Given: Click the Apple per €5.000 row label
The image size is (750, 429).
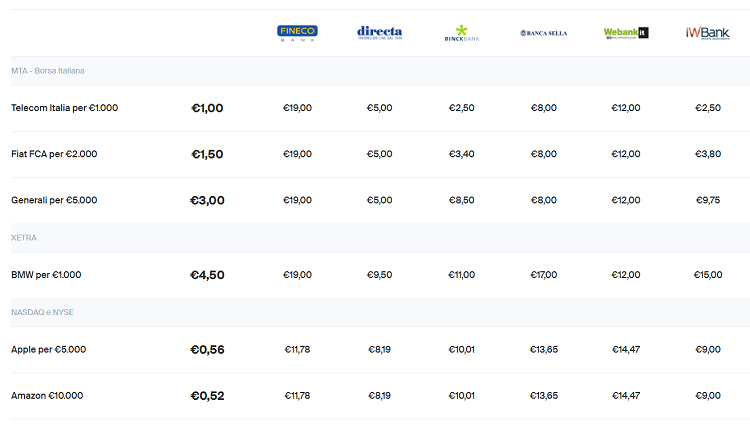Looking at the screenshot, I should tap(49, 350).
